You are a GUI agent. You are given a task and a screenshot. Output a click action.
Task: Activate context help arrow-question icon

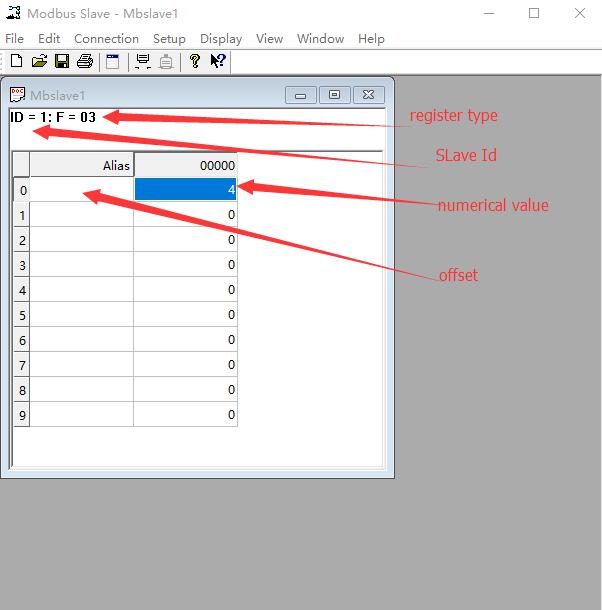(218, 61)
